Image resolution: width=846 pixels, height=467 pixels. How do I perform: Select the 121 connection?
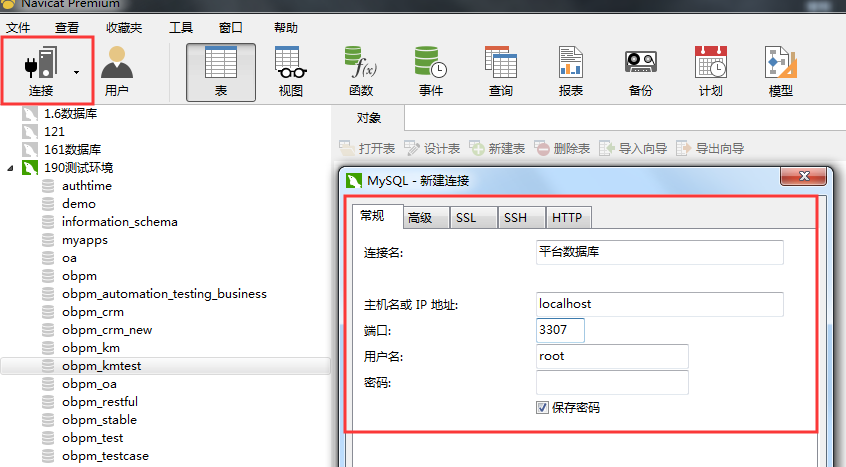pyautogui.click(x=54, y=132)
